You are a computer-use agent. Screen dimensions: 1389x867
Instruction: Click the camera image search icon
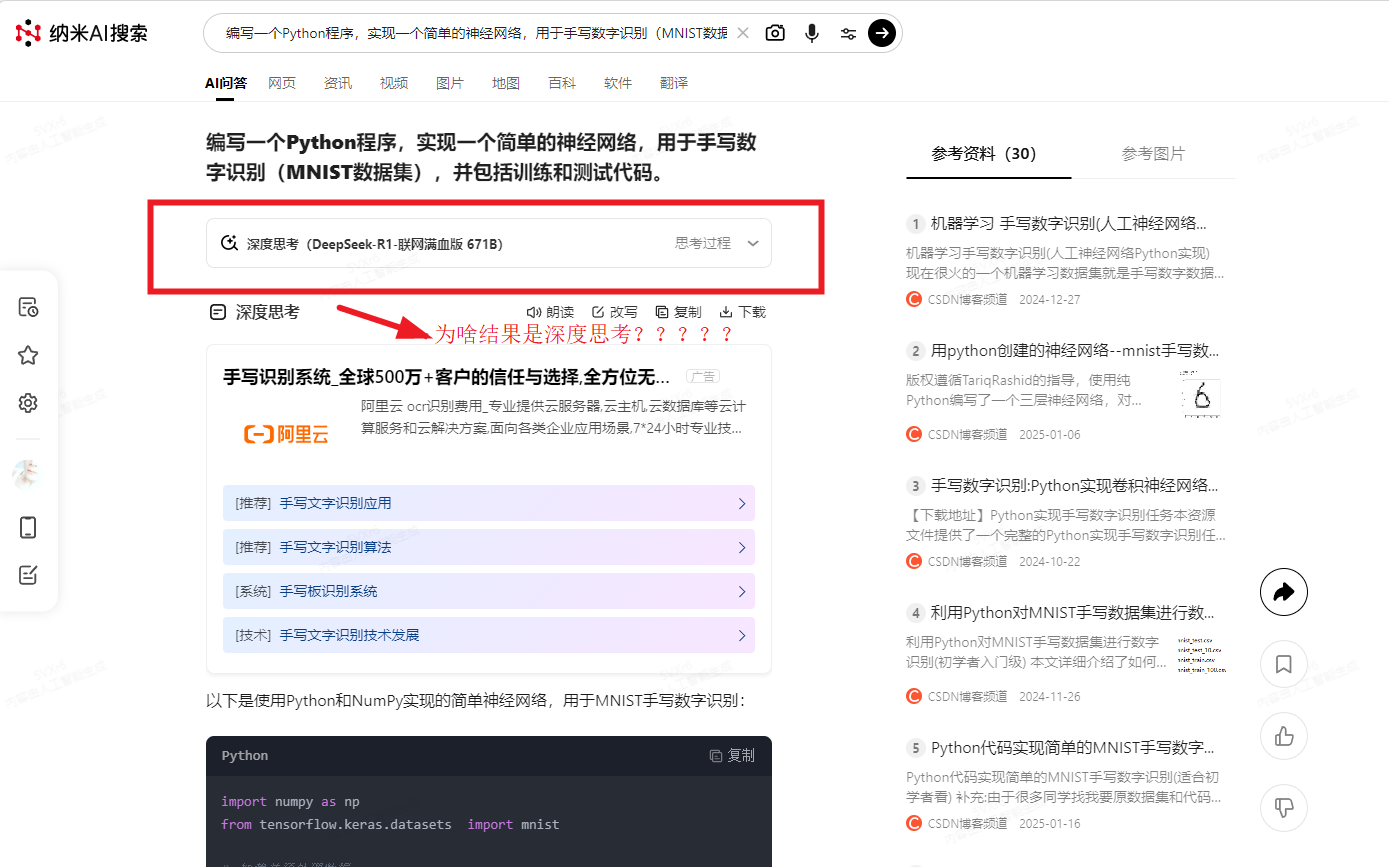tap(775, 33)
